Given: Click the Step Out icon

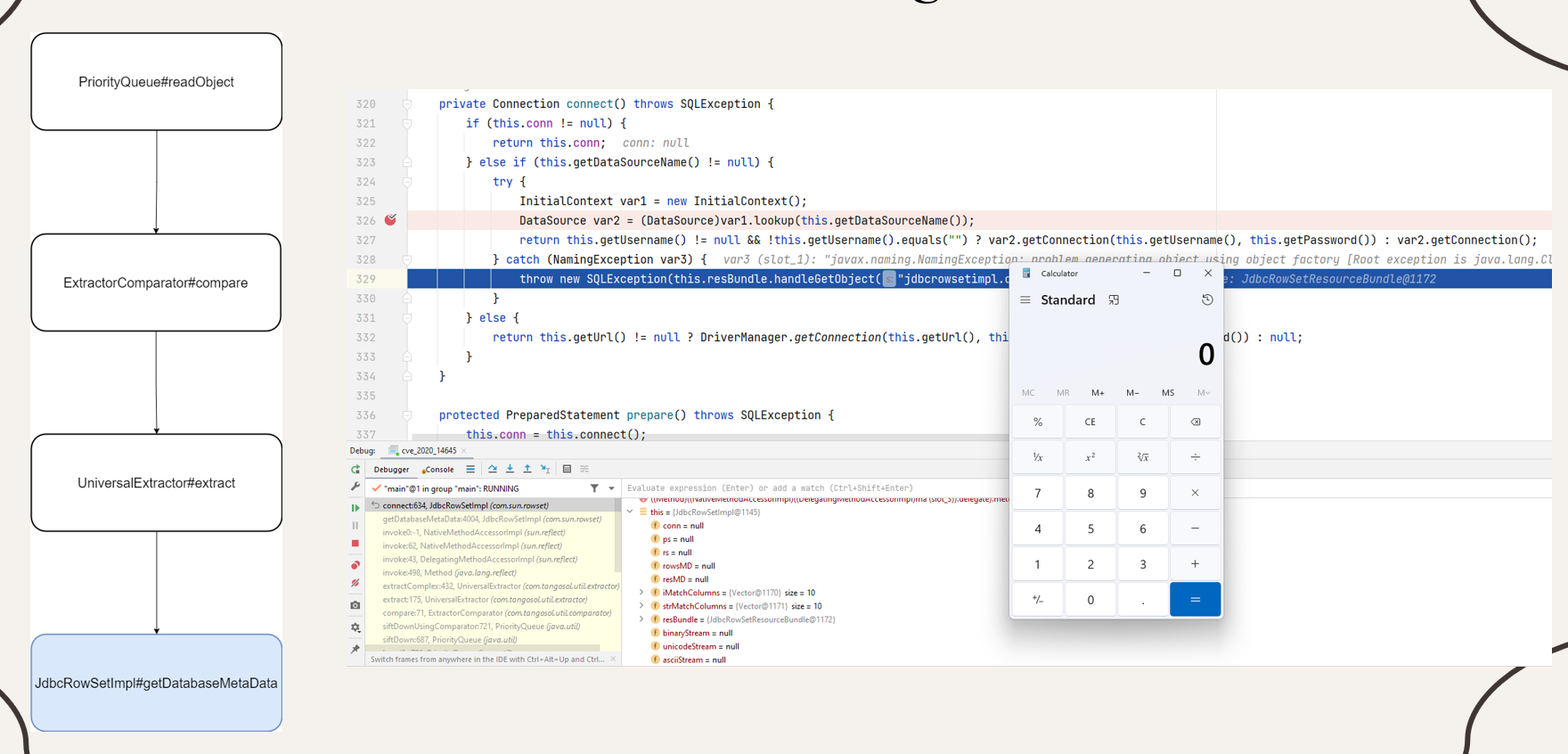Looking at the screenshot, I should [x=527, y=469].
